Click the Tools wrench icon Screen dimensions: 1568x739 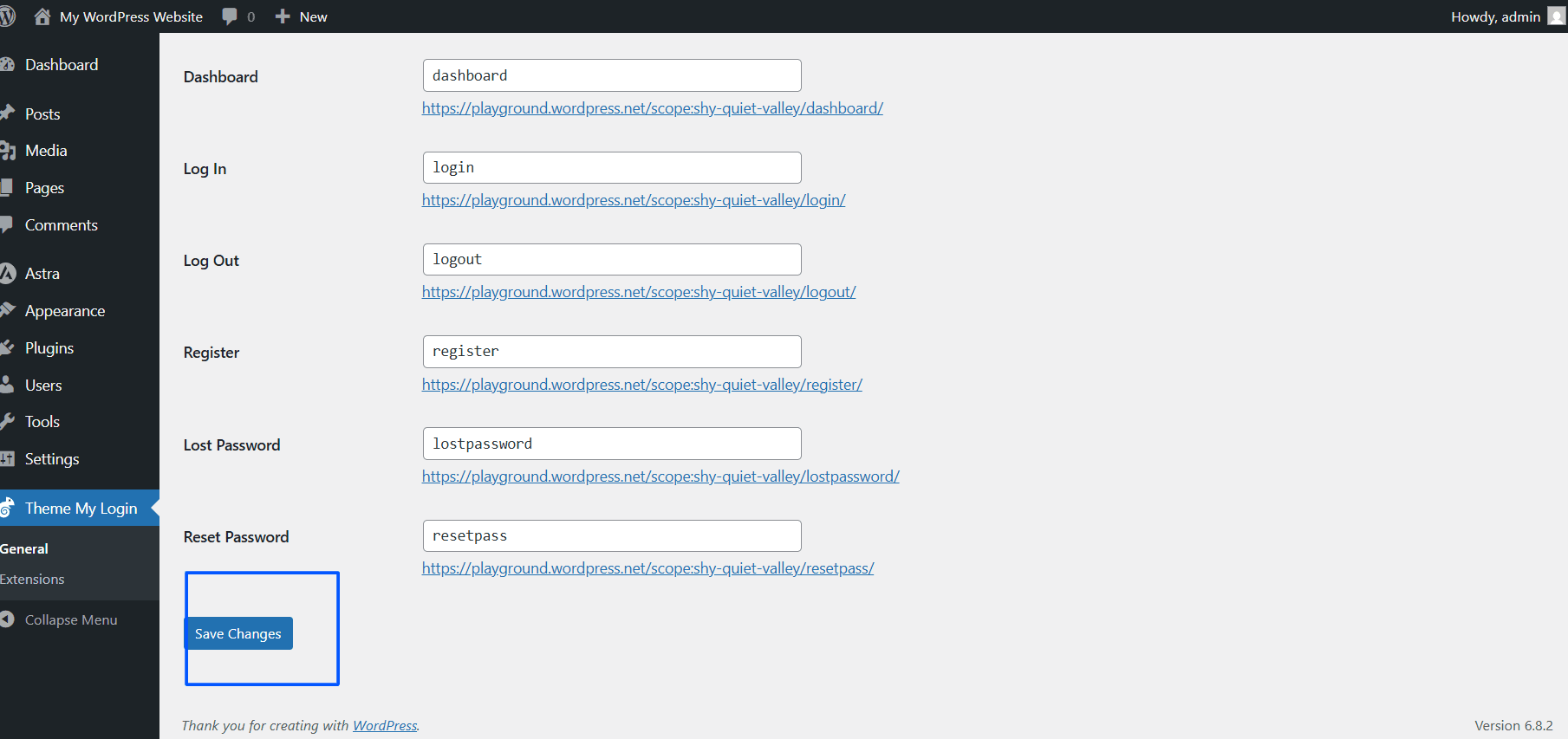point(8,422)
